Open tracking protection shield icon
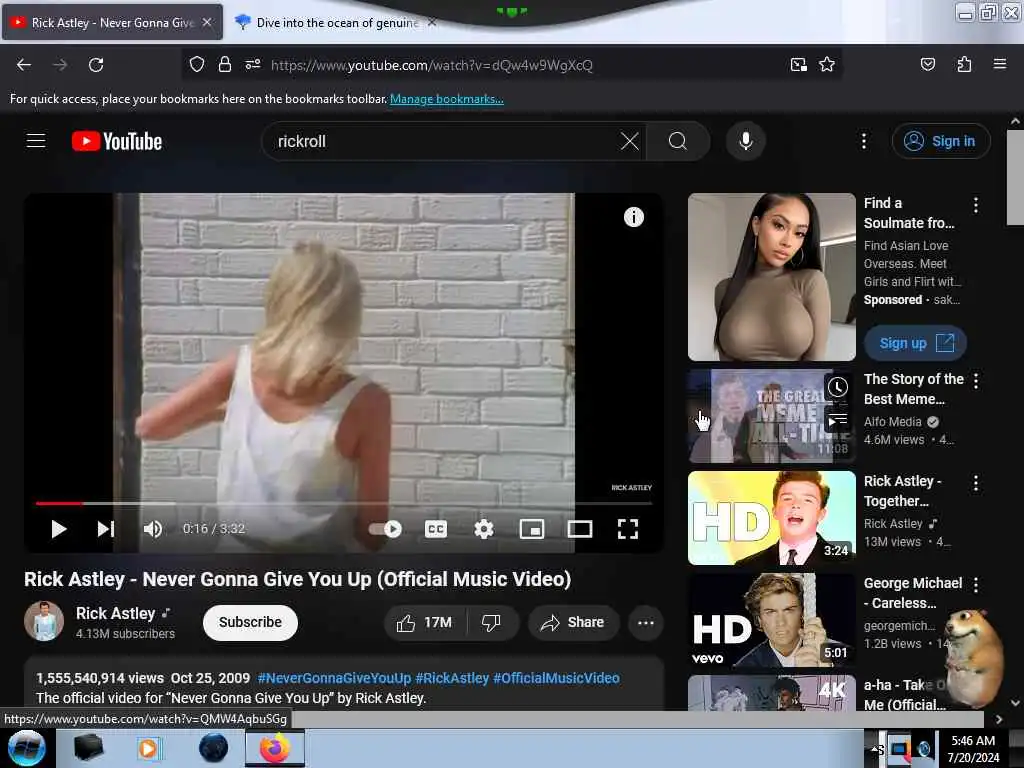Screen dimensions: 1024x768 (197, 65)
